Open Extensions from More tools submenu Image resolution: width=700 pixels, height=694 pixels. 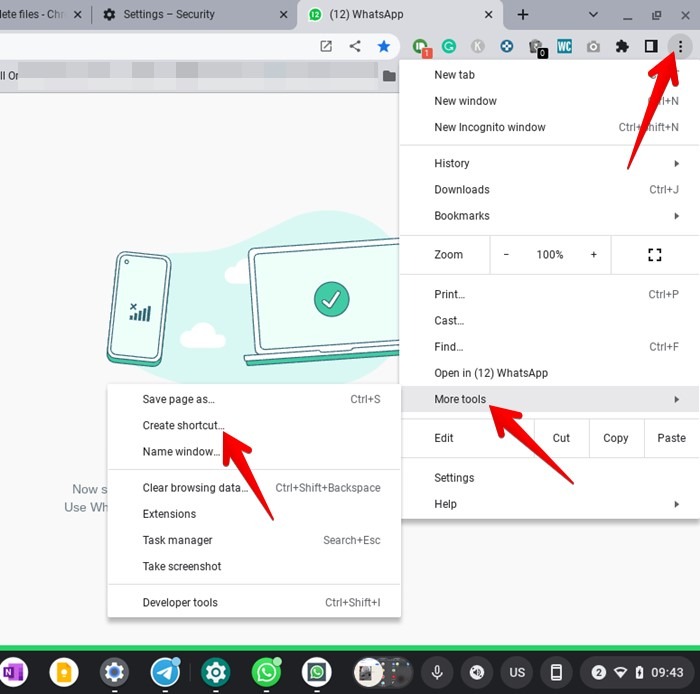coord(254,514)
